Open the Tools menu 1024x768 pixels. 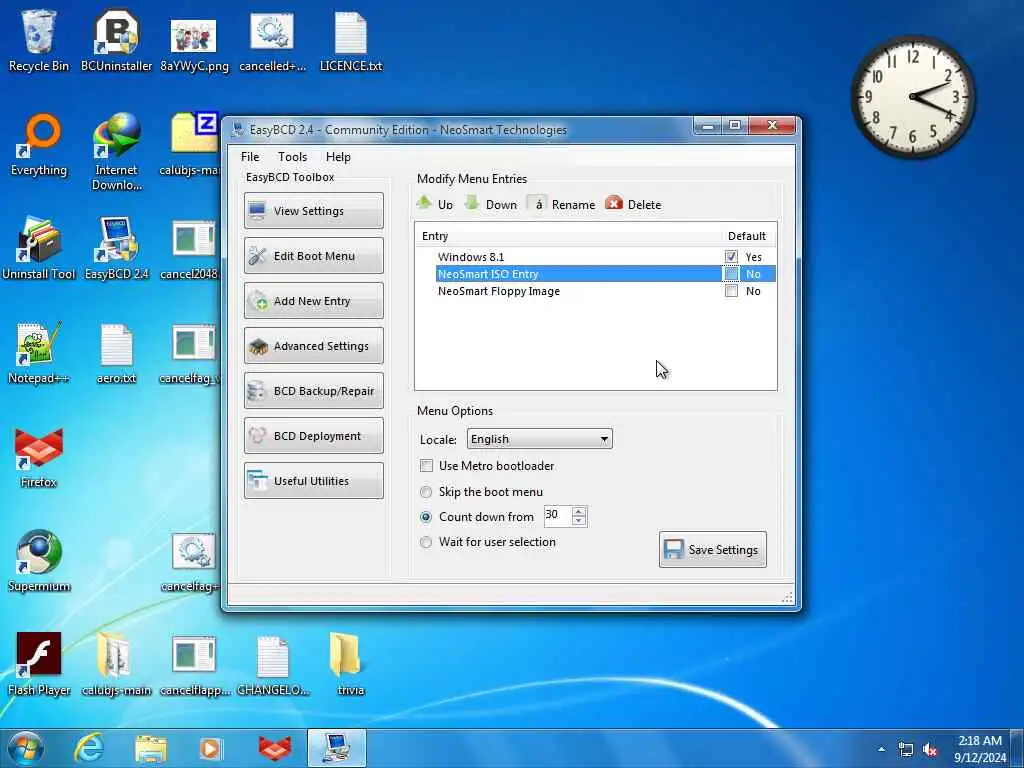(x=293, y=157)
